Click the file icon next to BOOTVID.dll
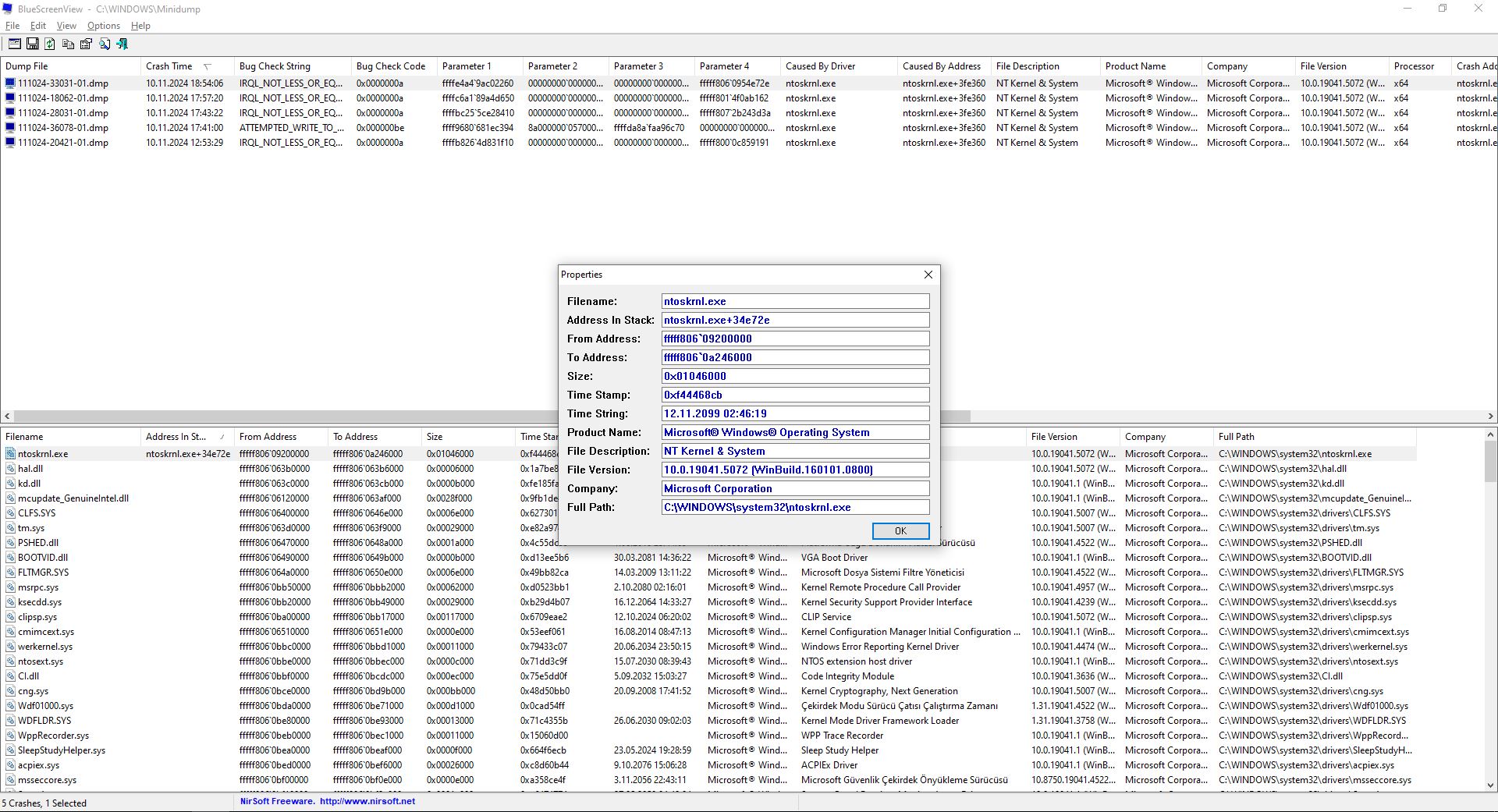 10,558
